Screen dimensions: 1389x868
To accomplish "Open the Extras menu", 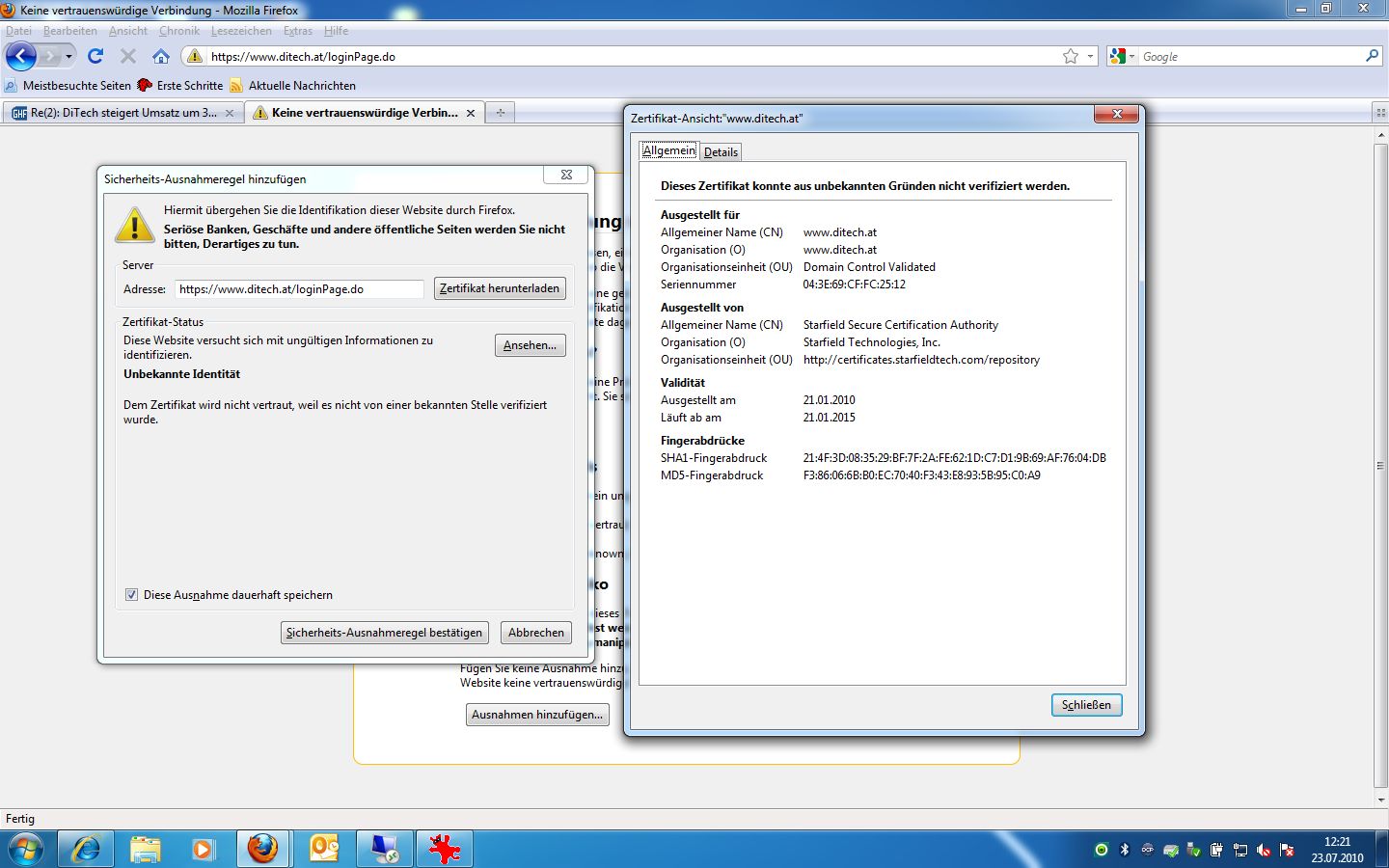I will click(x=298, y=31).
